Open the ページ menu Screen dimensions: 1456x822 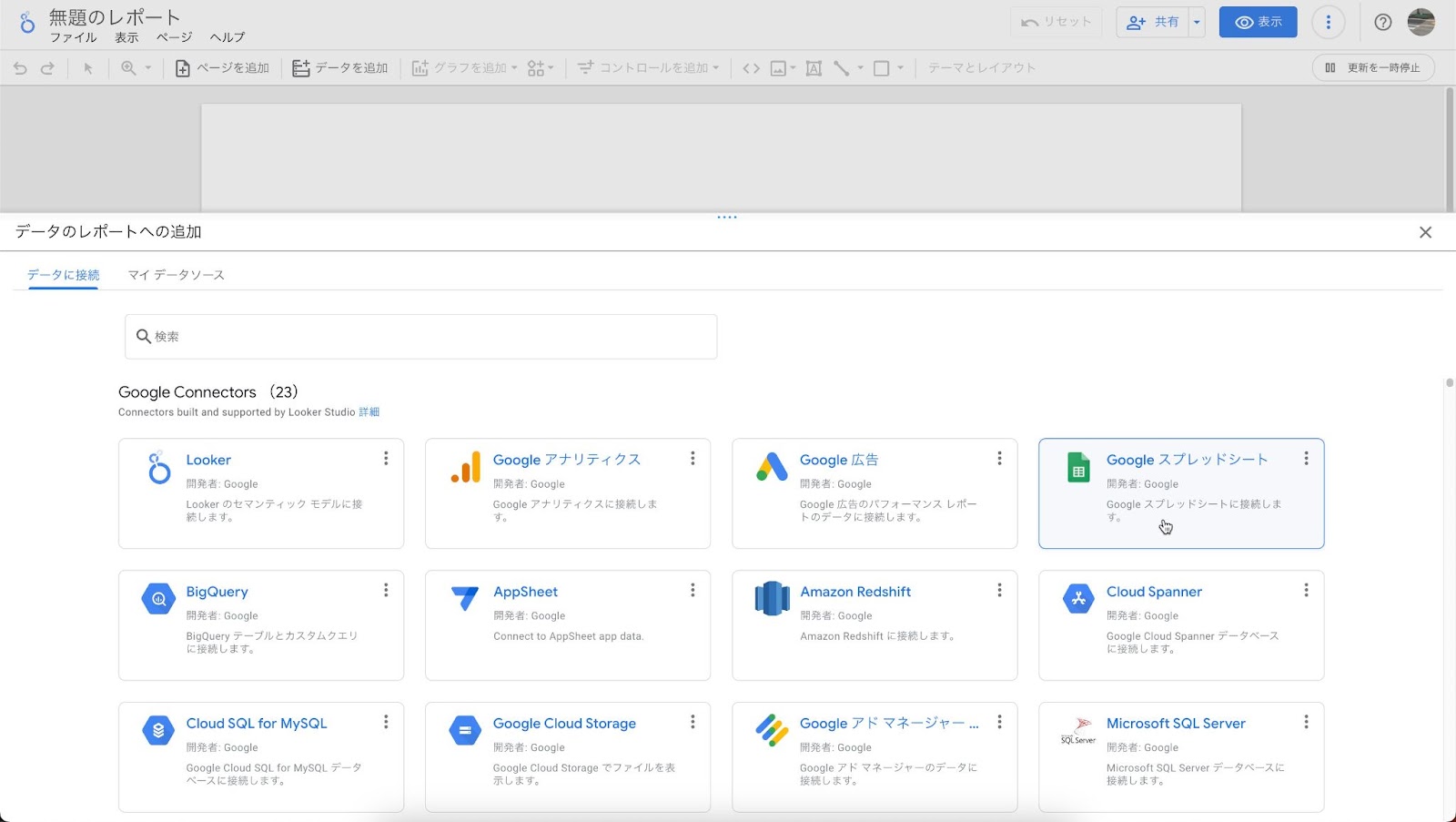(x=174, y=37)
